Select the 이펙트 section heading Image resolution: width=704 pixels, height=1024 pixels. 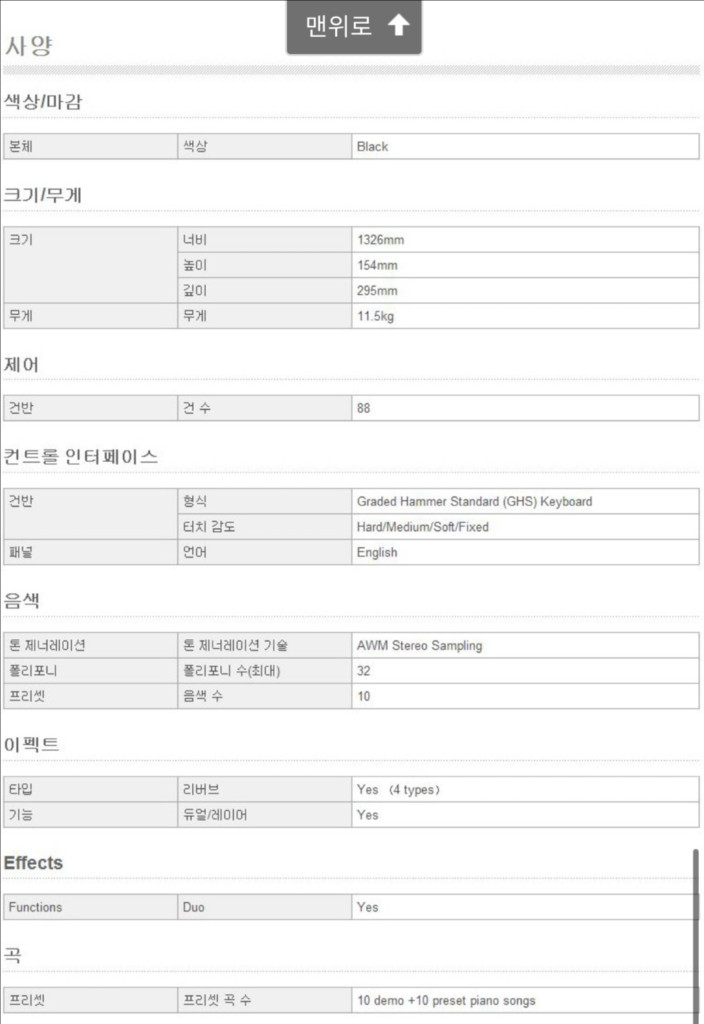tap(32, 745)
